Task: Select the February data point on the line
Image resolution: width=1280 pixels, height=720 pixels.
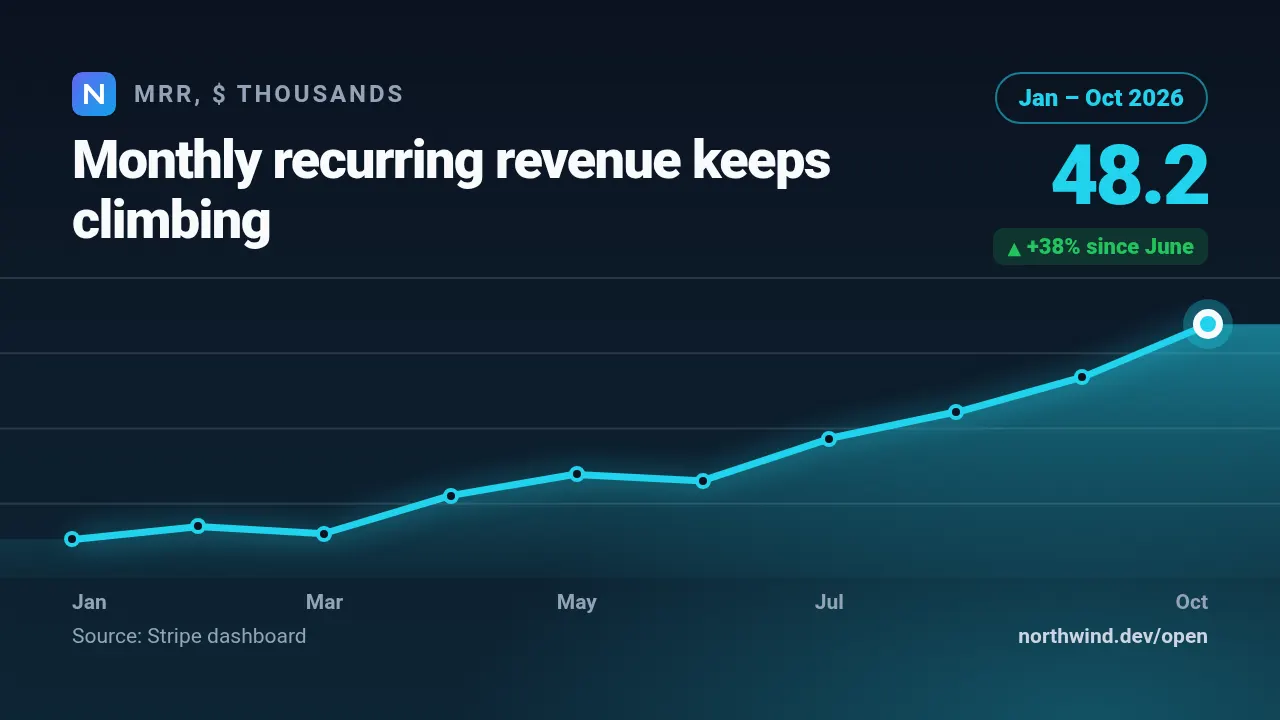Action: (x=198, y=526)
